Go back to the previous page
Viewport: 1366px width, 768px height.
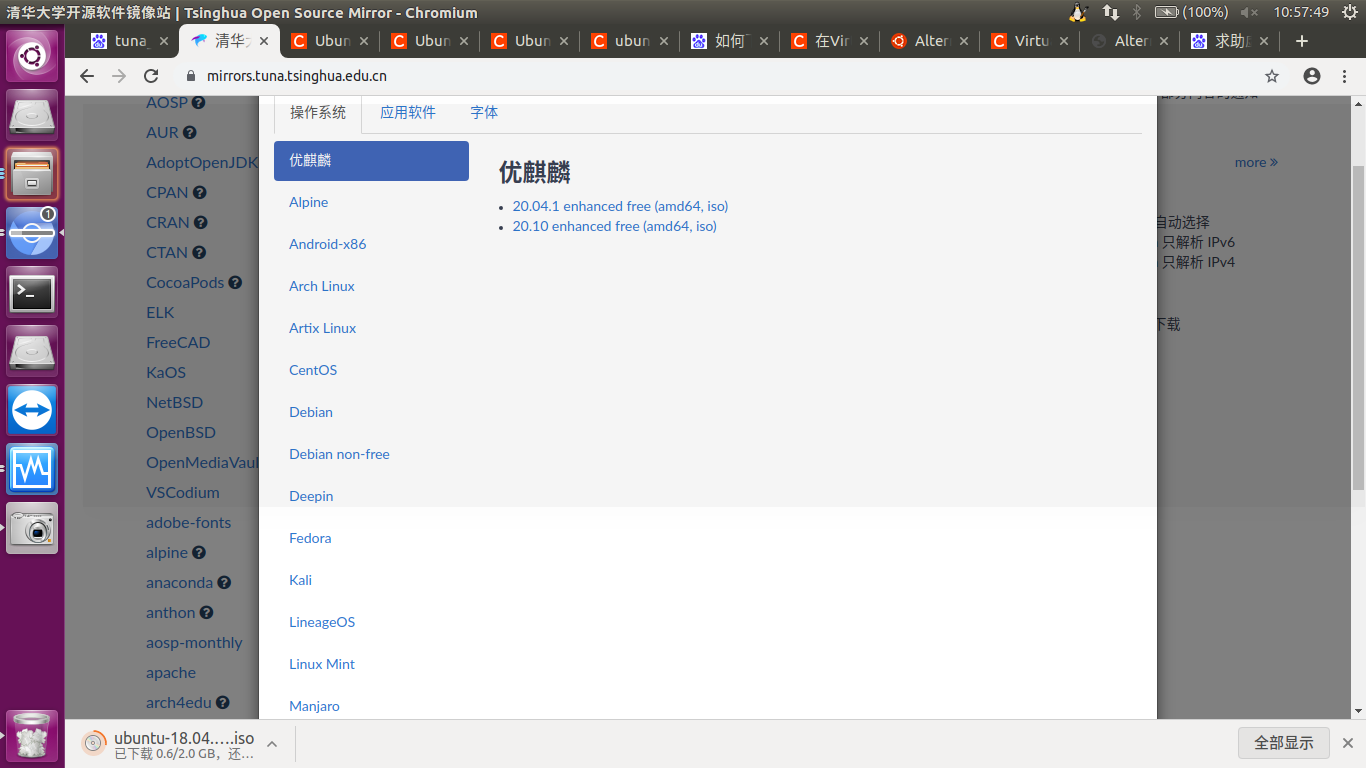(x=87, y=76)
